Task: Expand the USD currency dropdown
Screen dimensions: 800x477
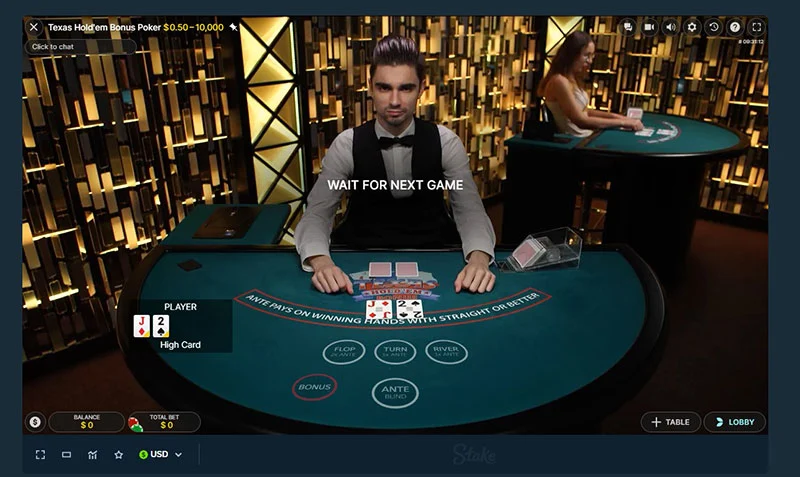Action: (x=160, y=454)
